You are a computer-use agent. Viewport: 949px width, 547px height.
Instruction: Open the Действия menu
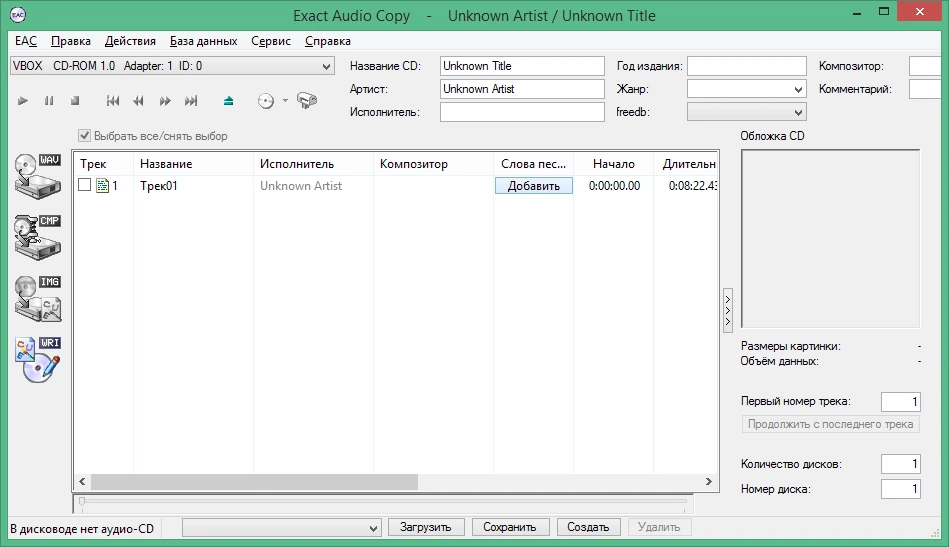pyautogui.click(x=130, y=41)
